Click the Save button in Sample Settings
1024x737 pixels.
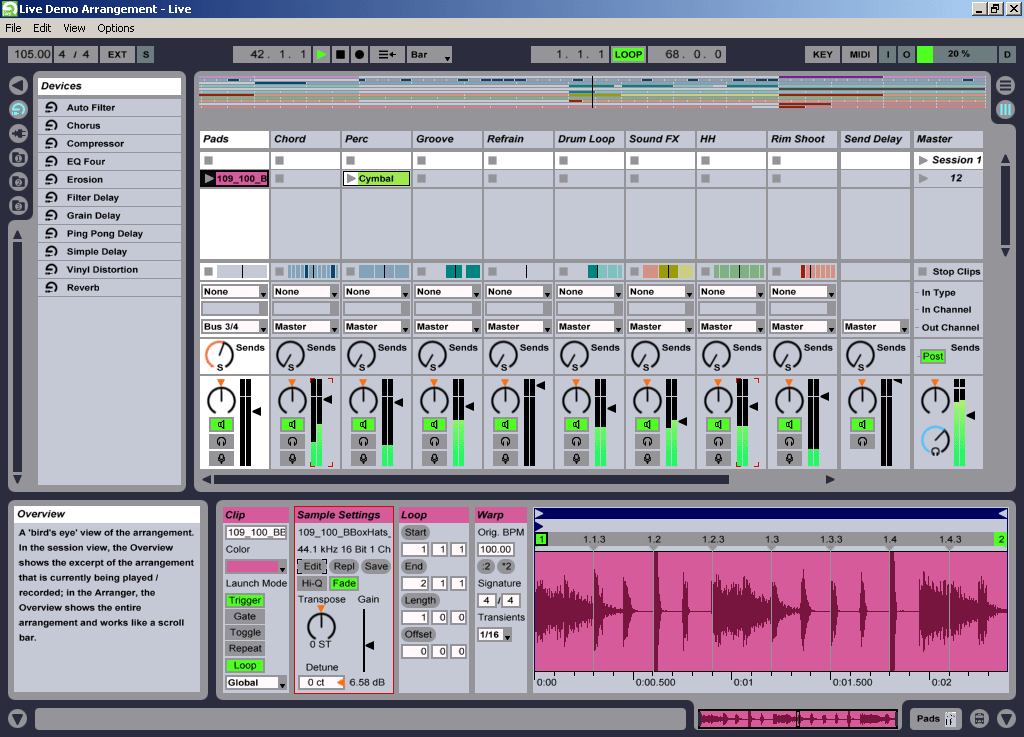coord(376,567)
